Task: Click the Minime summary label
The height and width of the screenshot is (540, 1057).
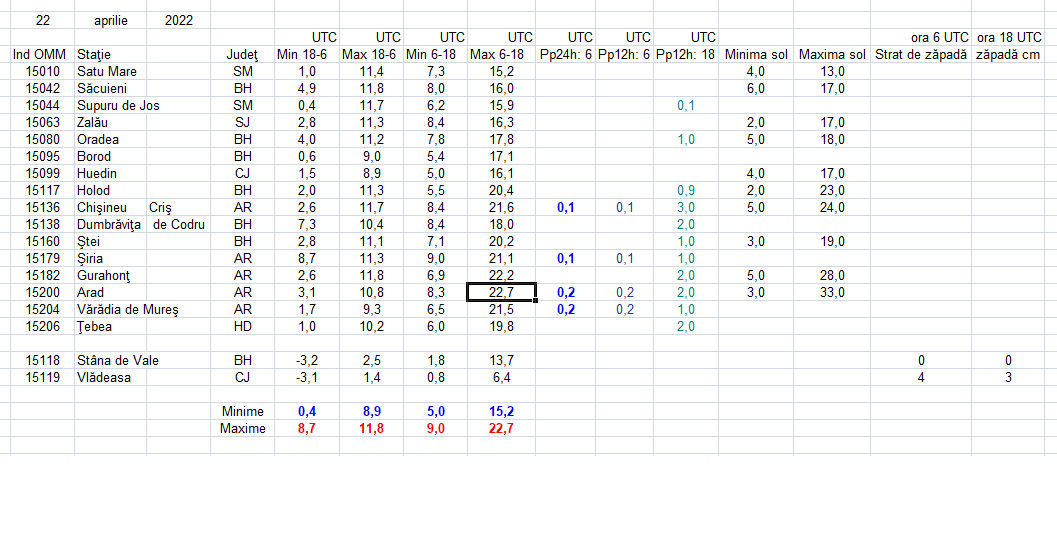Action: pyautogui.click(x=243, y=411)
